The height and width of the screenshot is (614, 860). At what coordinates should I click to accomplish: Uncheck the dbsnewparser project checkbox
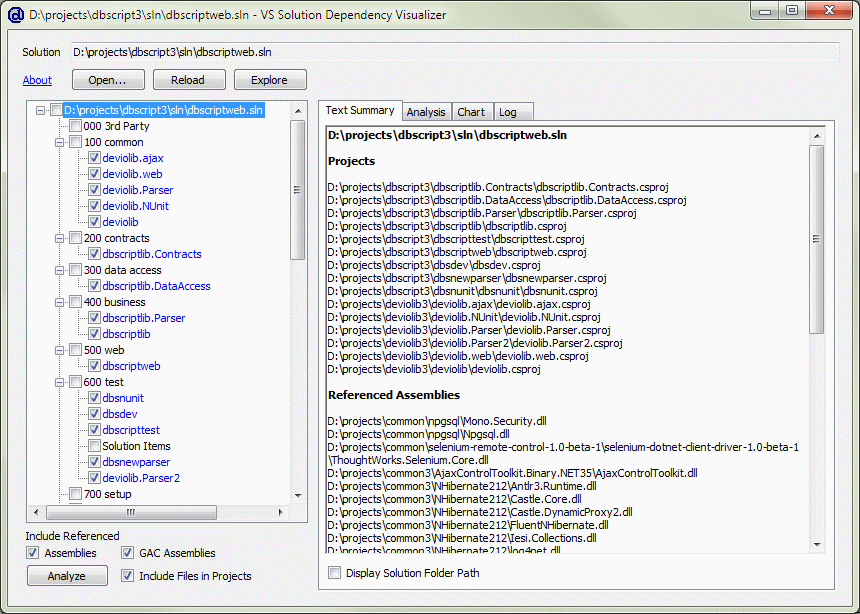pos(94,462)
